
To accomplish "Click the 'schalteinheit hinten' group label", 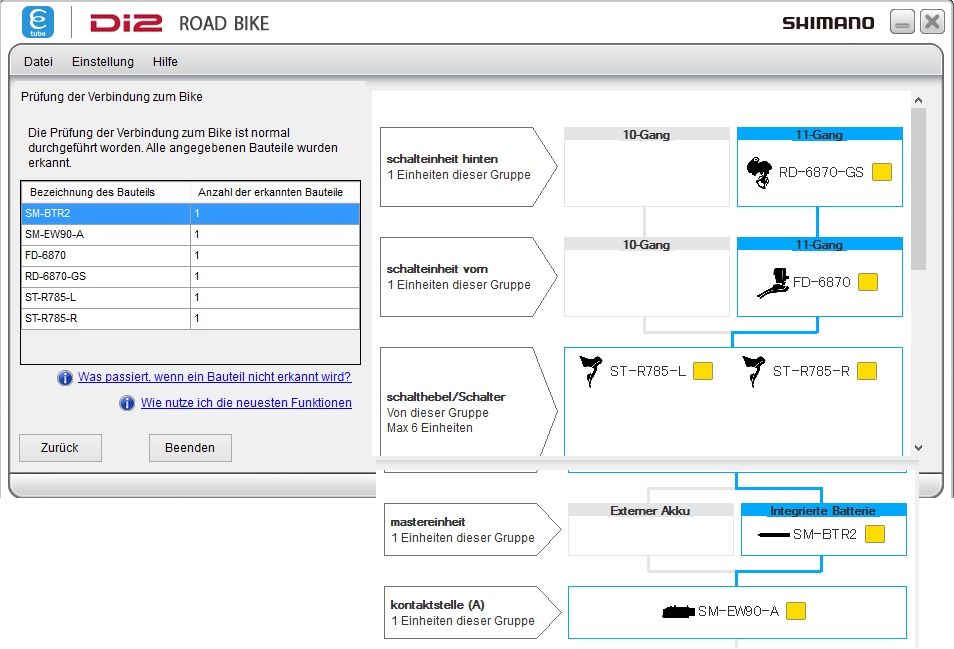I will pyautogui.click(x=468, y=167).
